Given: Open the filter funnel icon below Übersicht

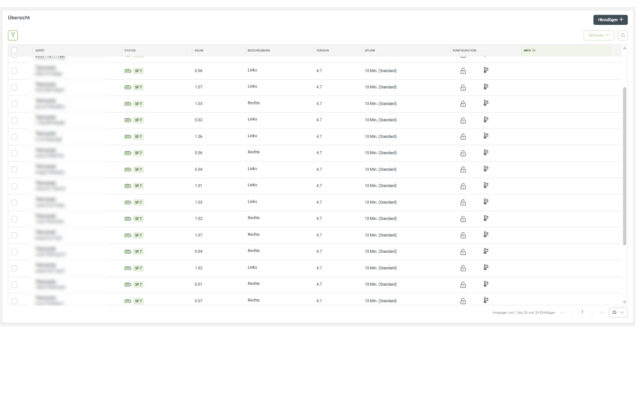Looking at the screenshot, I should [13, 36].
